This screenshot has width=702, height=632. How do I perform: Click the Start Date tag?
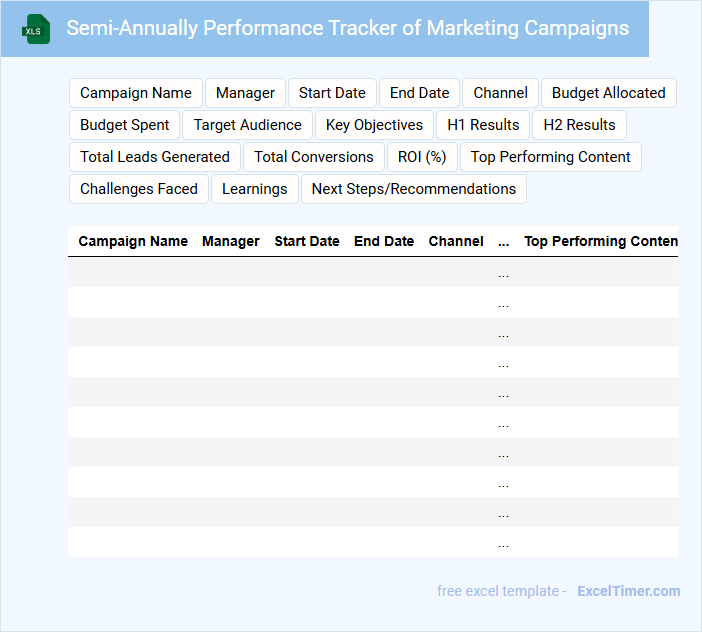click(x=332, y=93)
